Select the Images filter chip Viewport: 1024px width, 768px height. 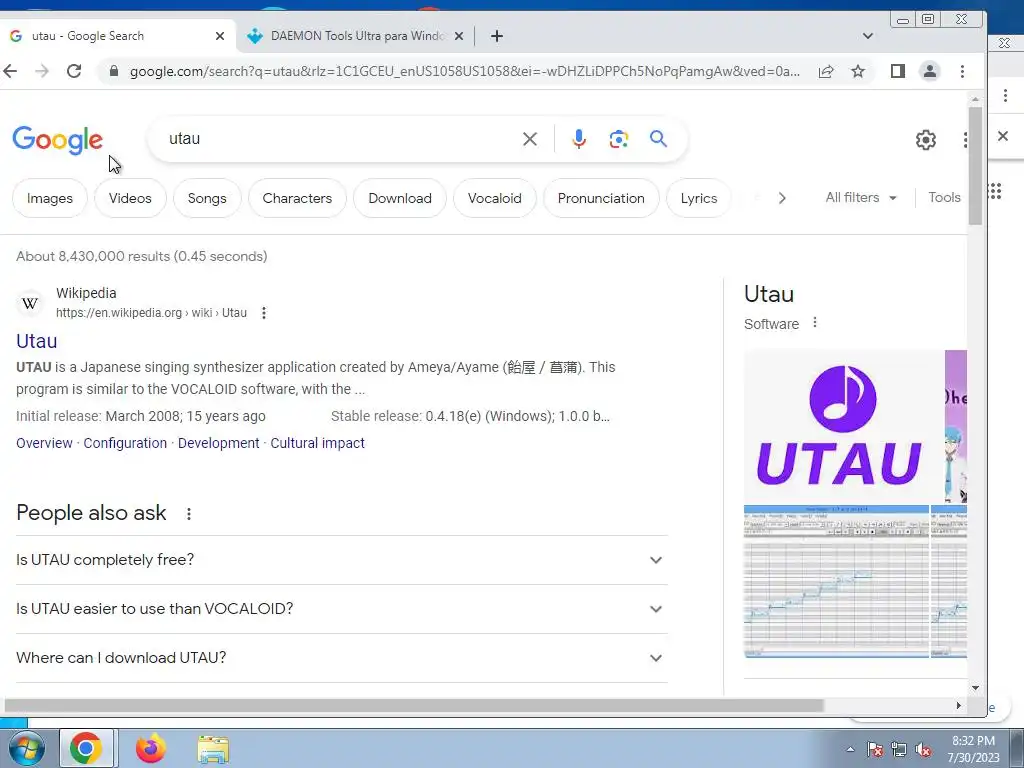50,198
